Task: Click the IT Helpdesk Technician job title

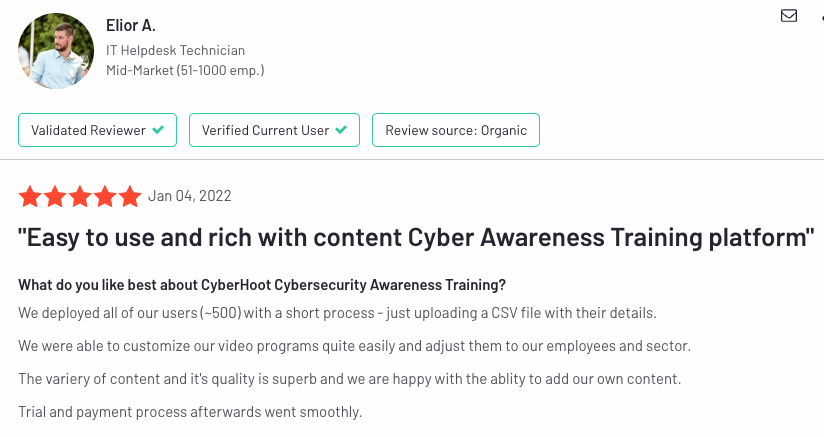Action: [176, 50]
